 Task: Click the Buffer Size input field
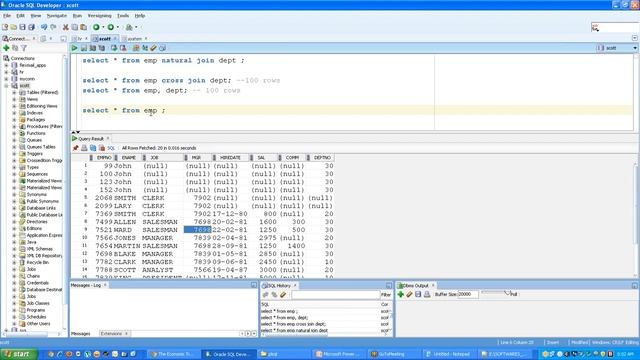point(468,294)
